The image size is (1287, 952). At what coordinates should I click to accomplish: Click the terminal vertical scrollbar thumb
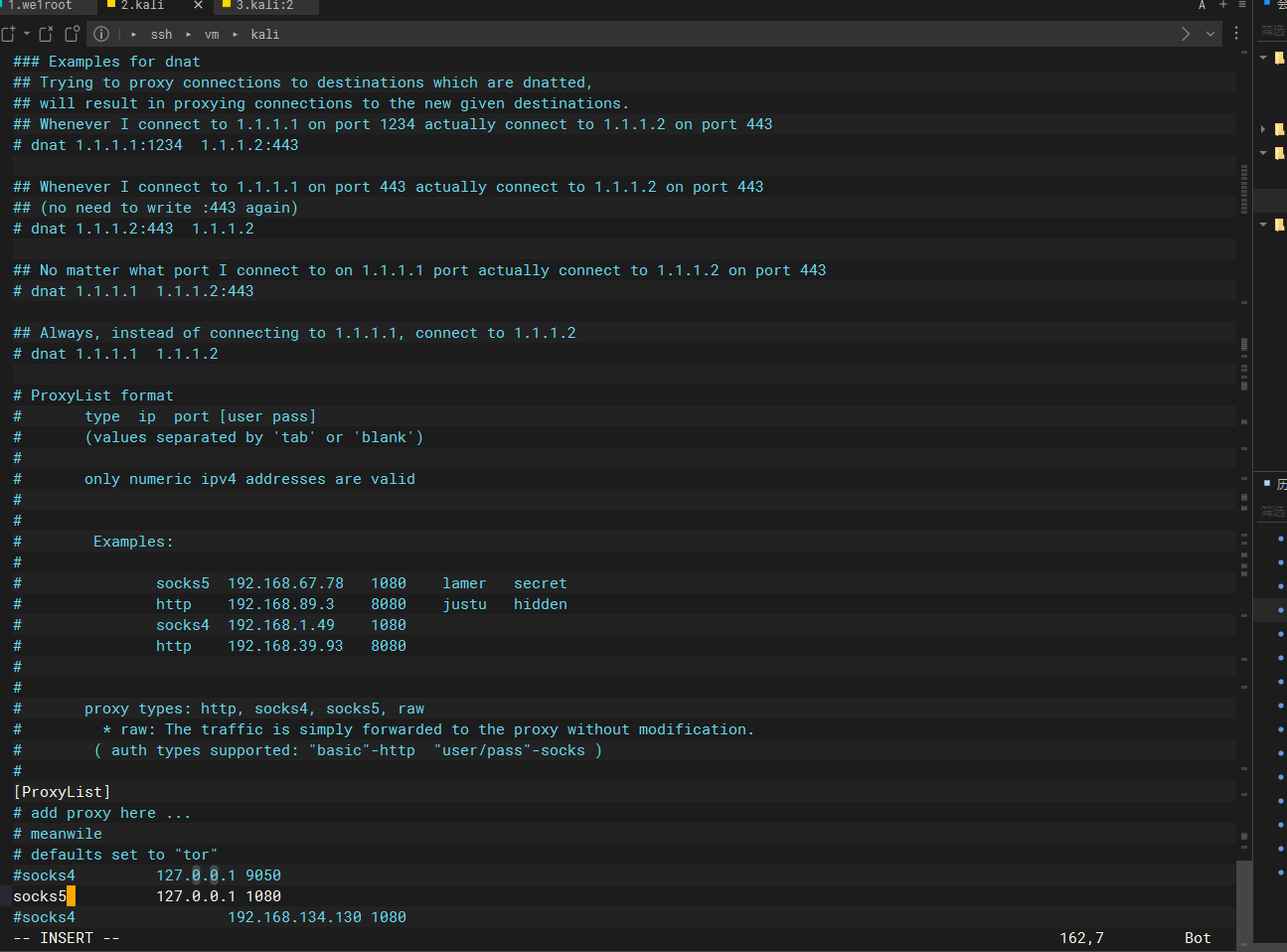tap(1244, 903)
